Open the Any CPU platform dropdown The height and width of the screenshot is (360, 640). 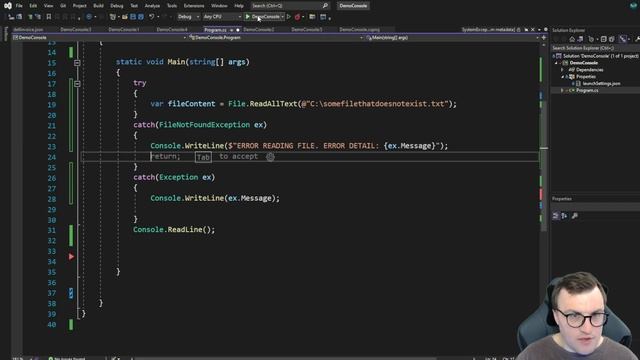tap(222, 17)
